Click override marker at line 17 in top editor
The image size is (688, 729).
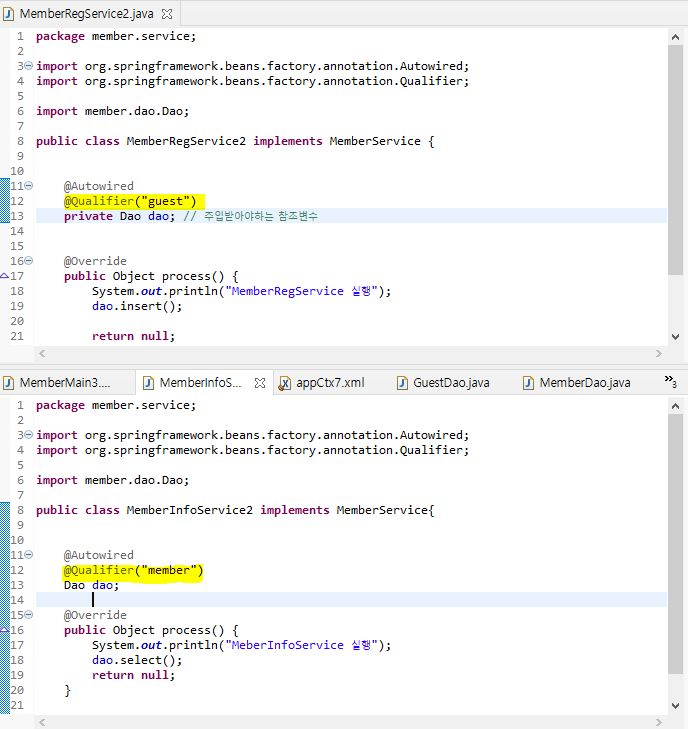(x=5, y=276)
